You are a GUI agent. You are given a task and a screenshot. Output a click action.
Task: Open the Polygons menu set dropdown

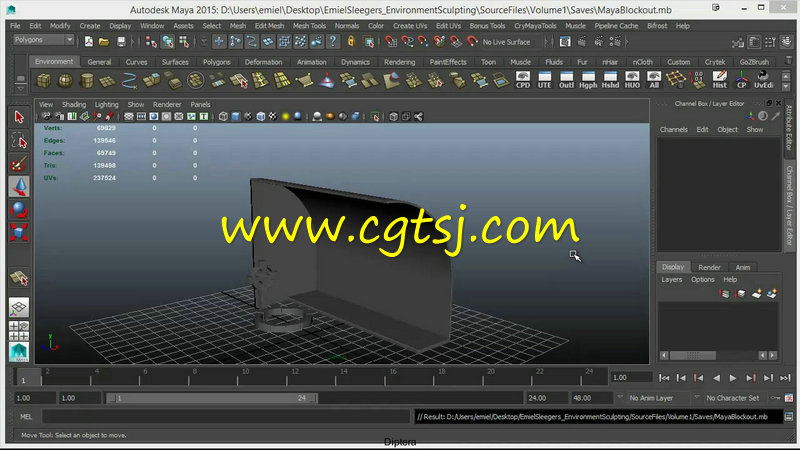pos(43,40)
